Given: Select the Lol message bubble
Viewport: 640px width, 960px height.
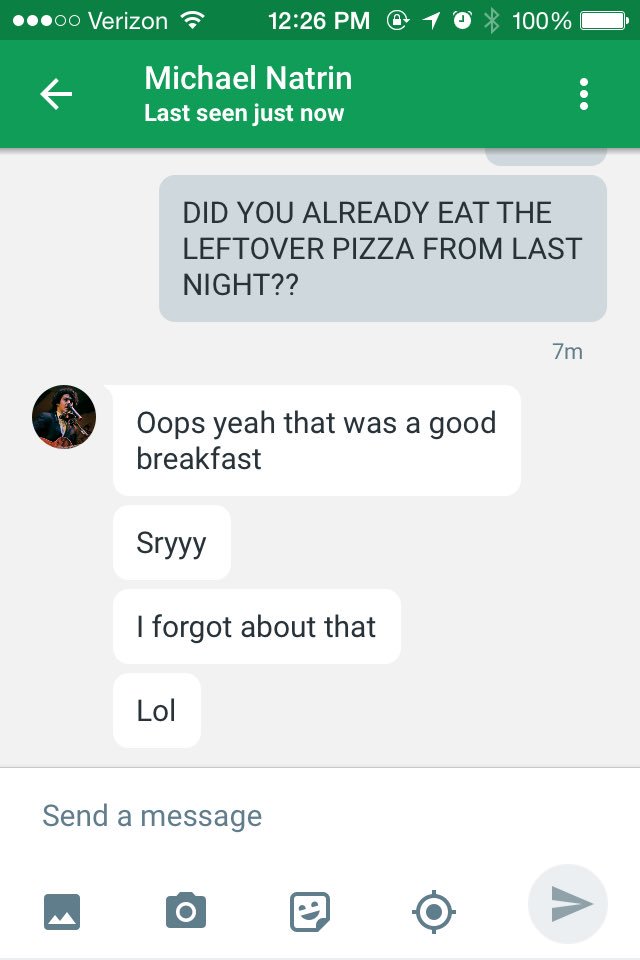Looking at the screenshot, I should pyautogui.click(x=157, y=710).
